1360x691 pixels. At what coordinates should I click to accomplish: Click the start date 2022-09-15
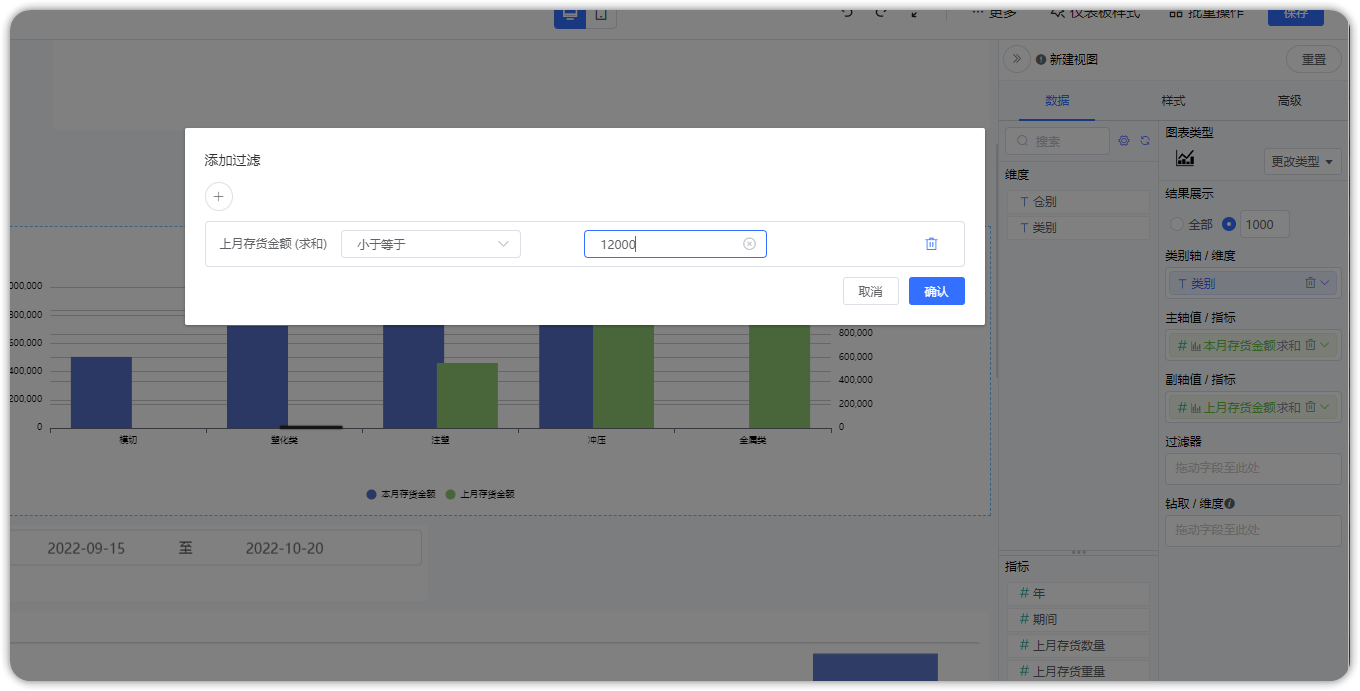(86, 548)
